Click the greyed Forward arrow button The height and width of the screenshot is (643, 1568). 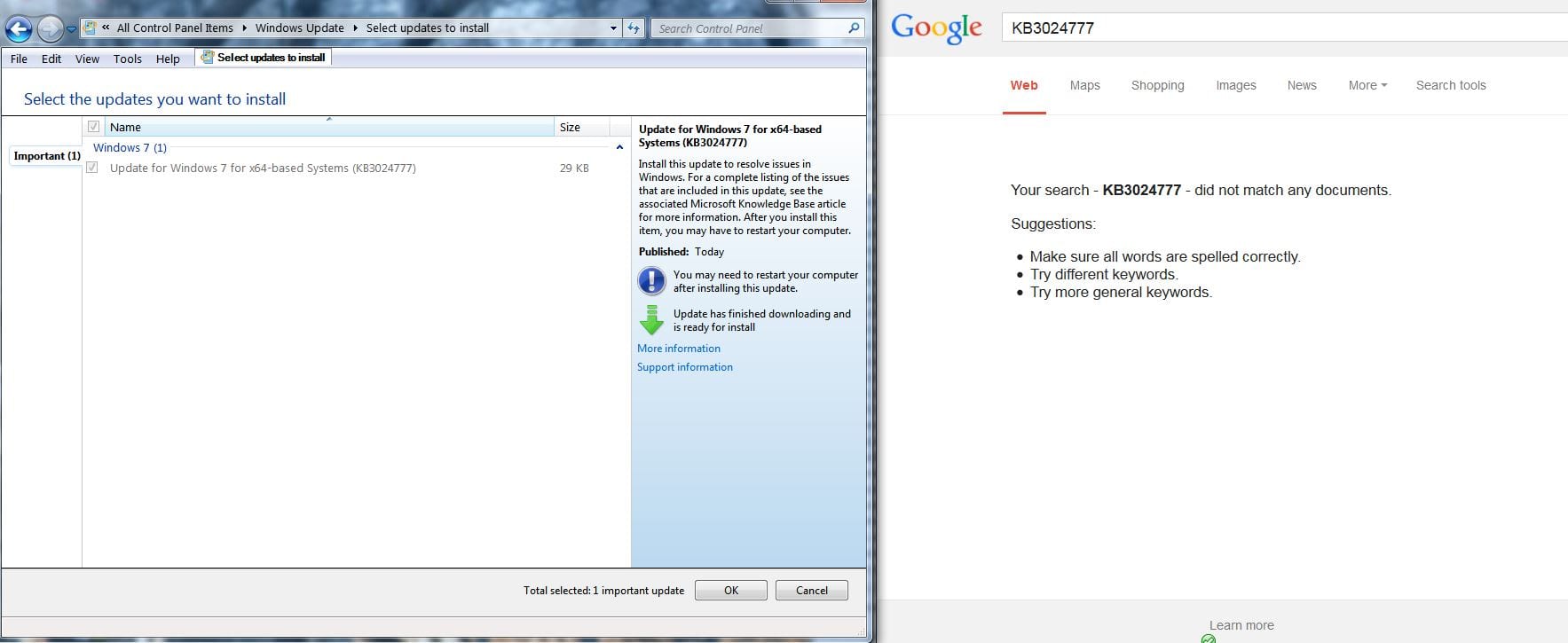pos(51,29)
